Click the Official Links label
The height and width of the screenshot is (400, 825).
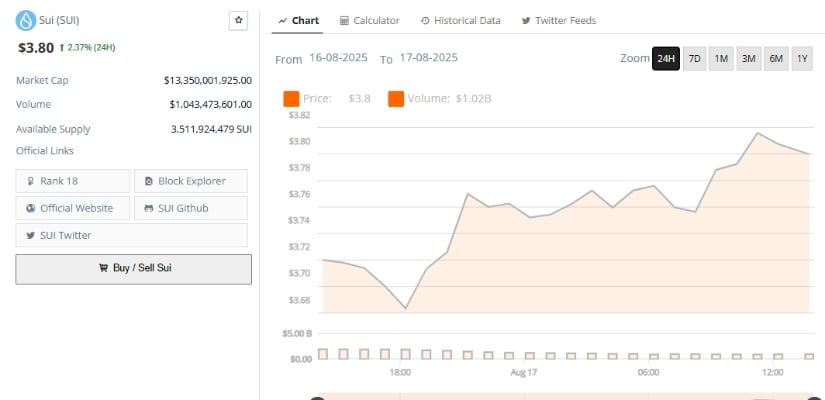point(45,151)
